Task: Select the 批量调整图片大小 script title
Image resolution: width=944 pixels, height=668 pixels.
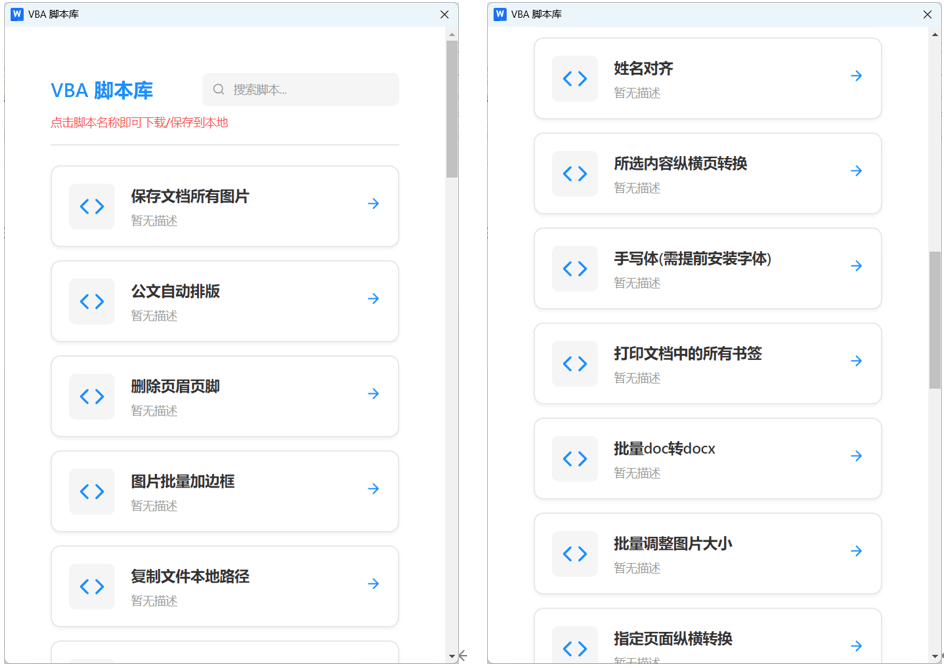Action: tap(672, 544)
